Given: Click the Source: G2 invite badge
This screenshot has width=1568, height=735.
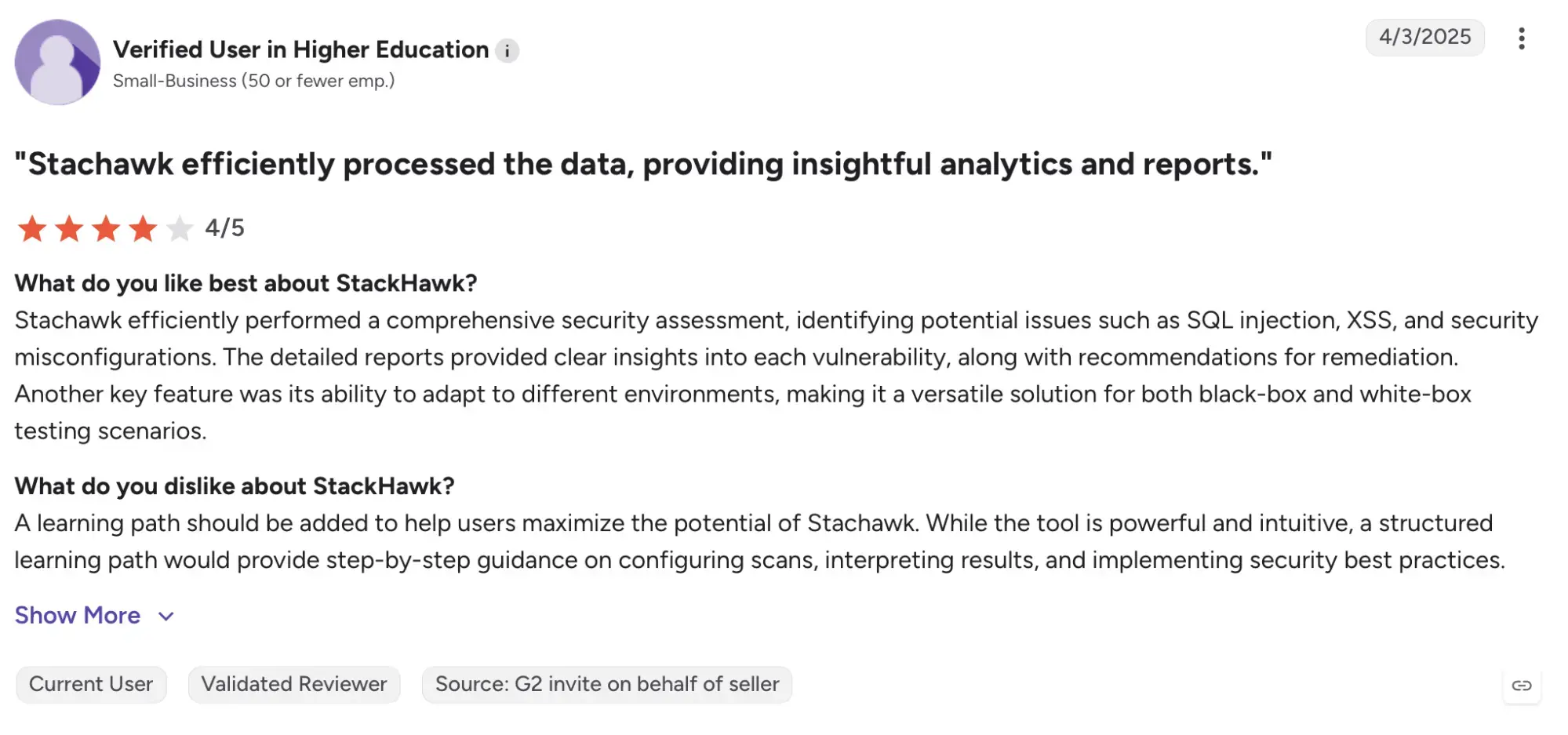Looking at the screenshot, I should coord(607,685).
